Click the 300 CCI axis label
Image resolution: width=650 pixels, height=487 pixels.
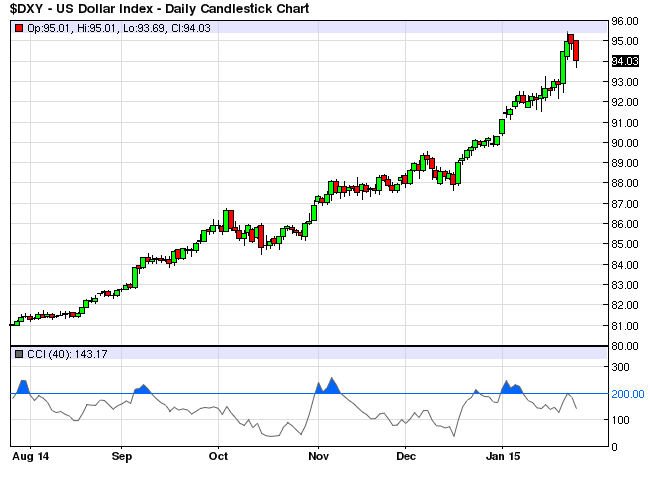click(x=621, y=367)
